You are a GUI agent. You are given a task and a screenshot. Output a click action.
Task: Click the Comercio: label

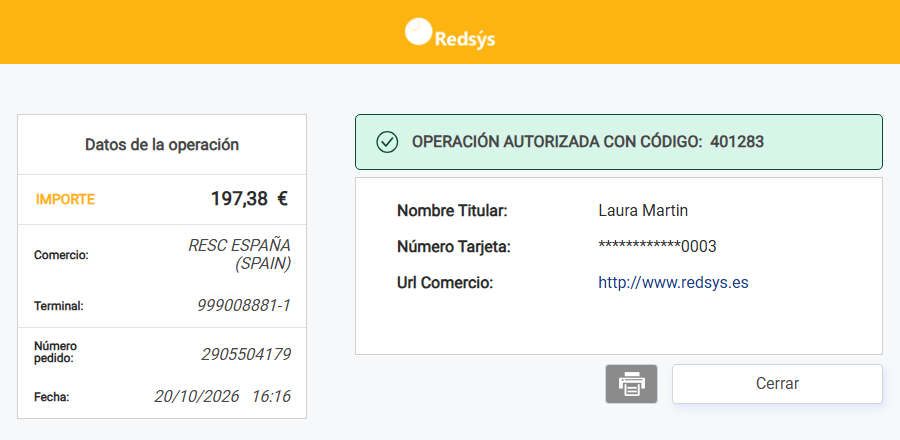point(61,255)
